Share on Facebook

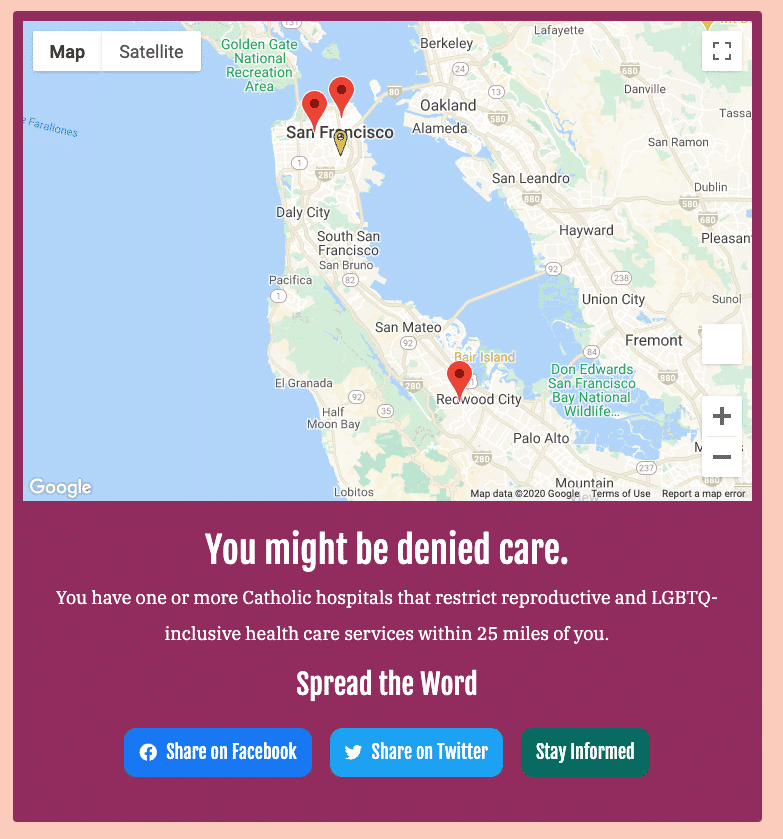click(218, 752)
